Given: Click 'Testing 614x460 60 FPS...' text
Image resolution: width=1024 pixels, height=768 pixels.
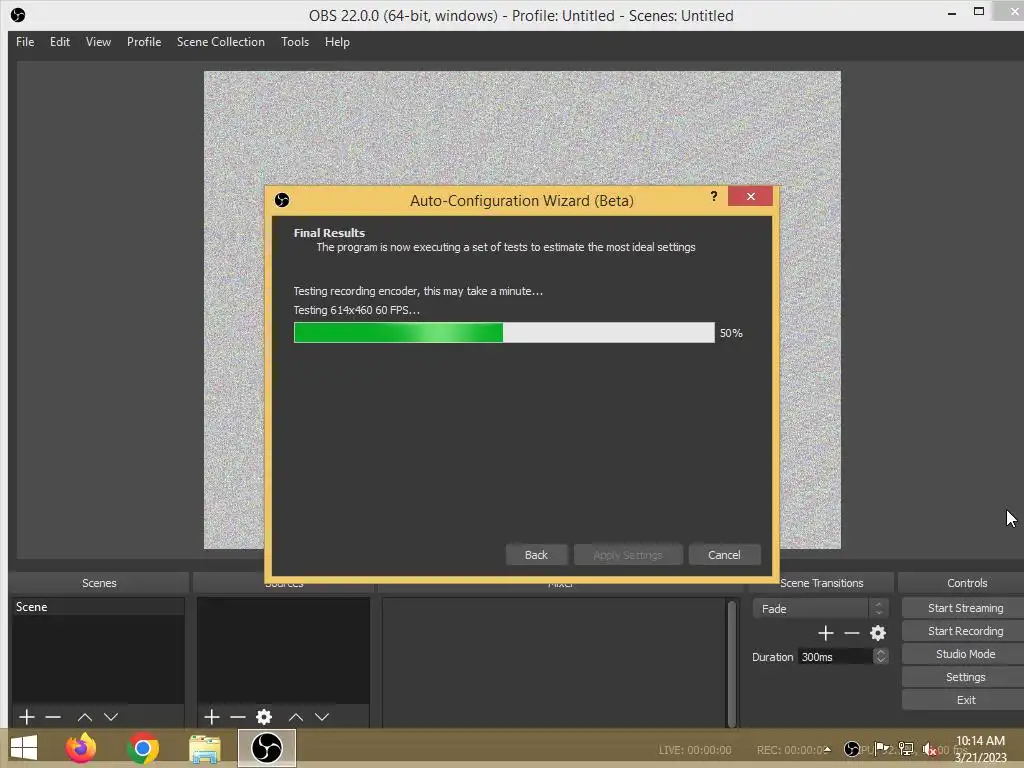Looking at the screenshot, I should point(357,310).
